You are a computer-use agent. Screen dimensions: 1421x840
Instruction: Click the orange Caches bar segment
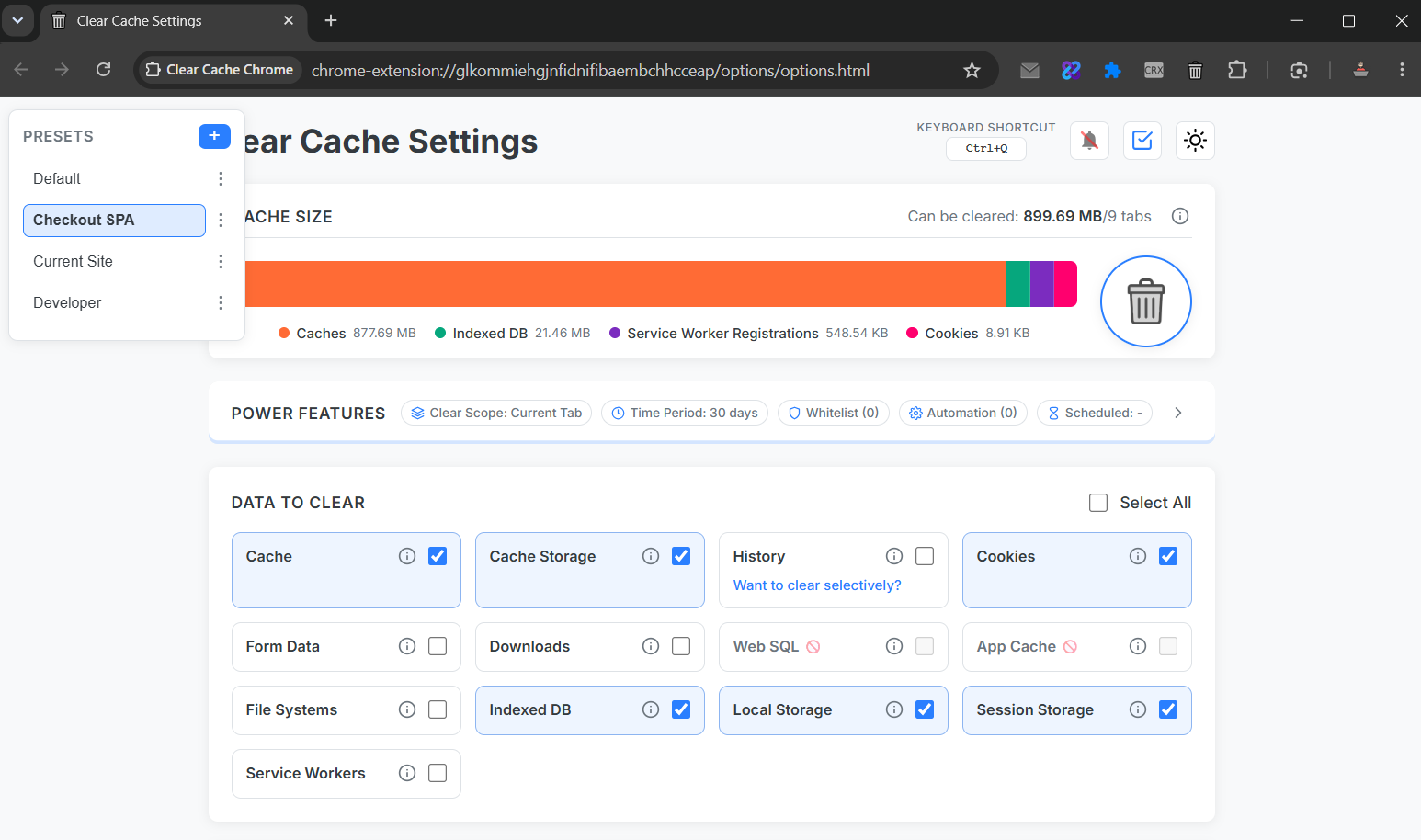tap(625, 284)
